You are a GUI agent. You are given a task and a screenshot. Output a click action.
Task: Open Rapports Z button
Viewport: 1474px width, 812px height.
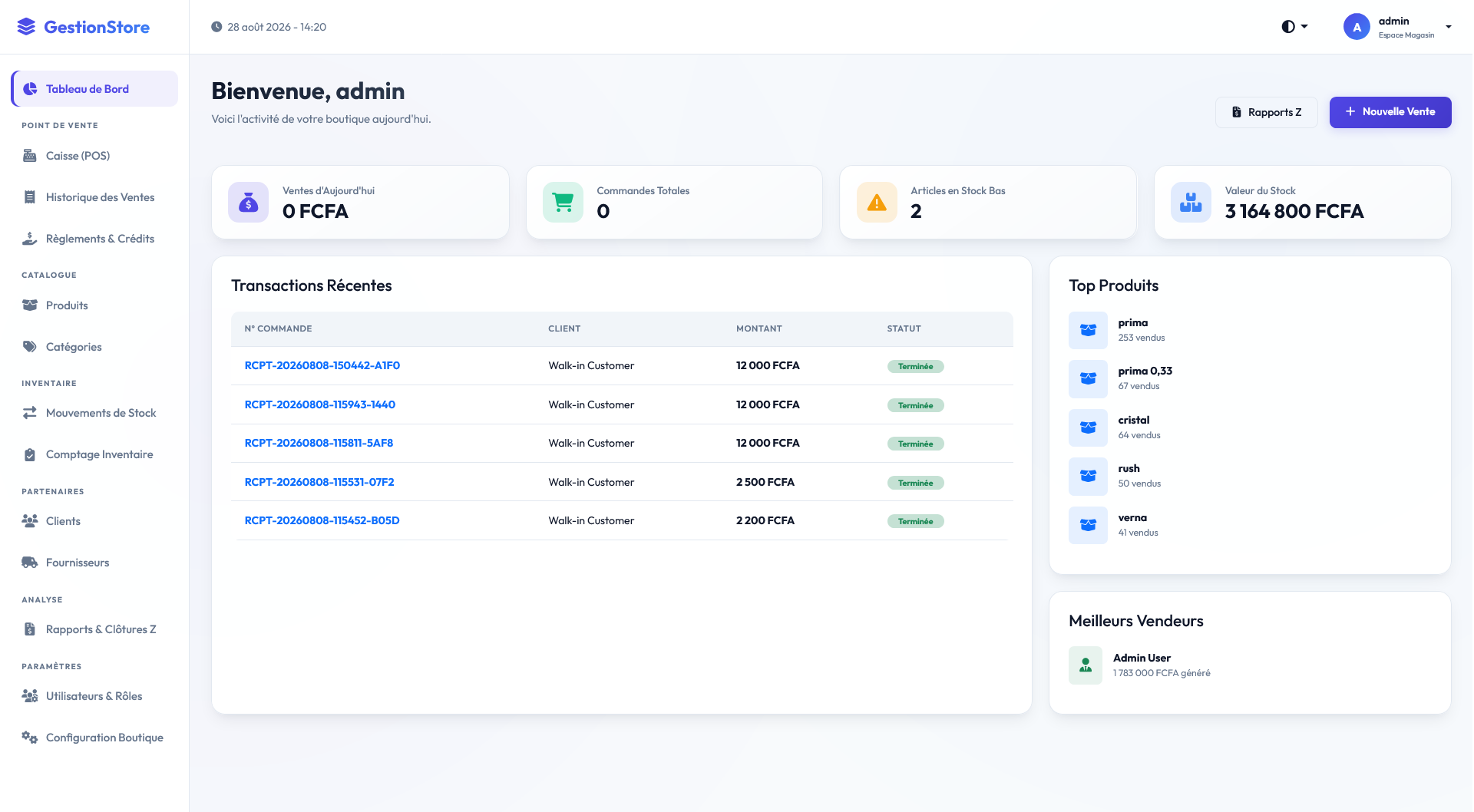coord(1267,112)
